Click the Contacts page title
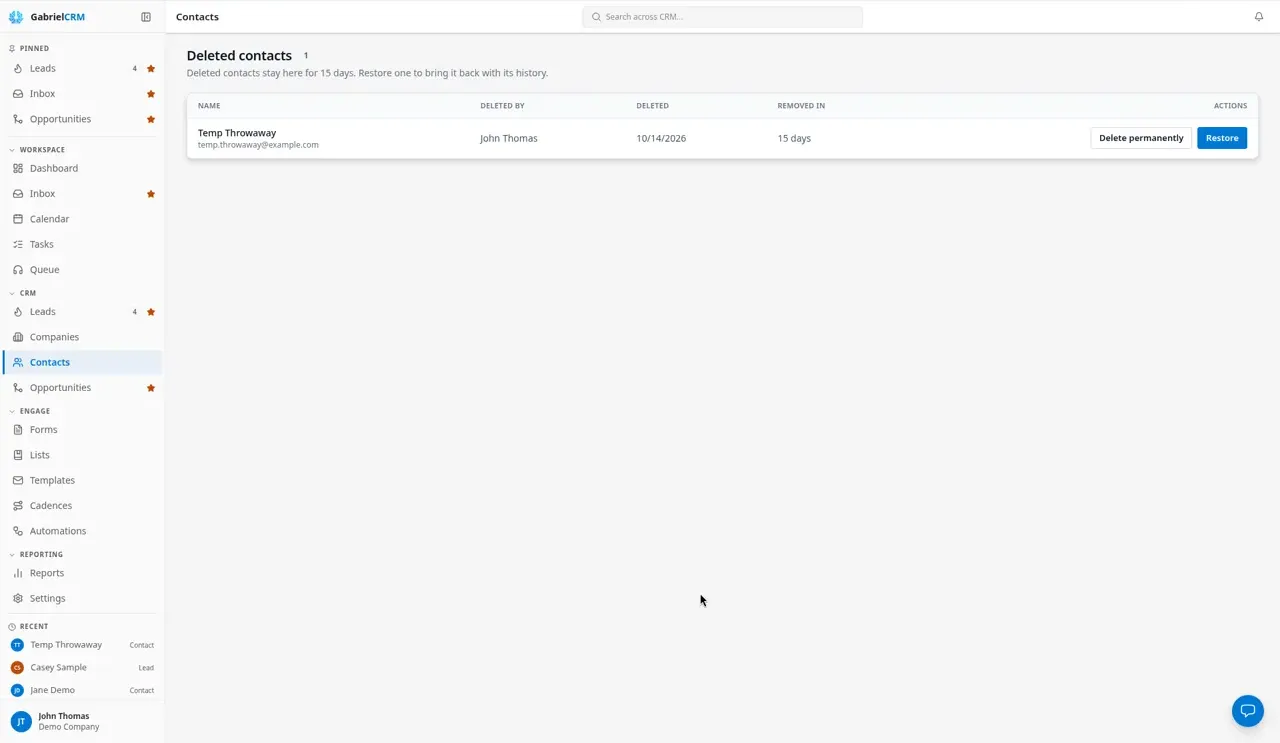Screen dimensions: 1280x743 pyautogui.click(x=197, y=17)
